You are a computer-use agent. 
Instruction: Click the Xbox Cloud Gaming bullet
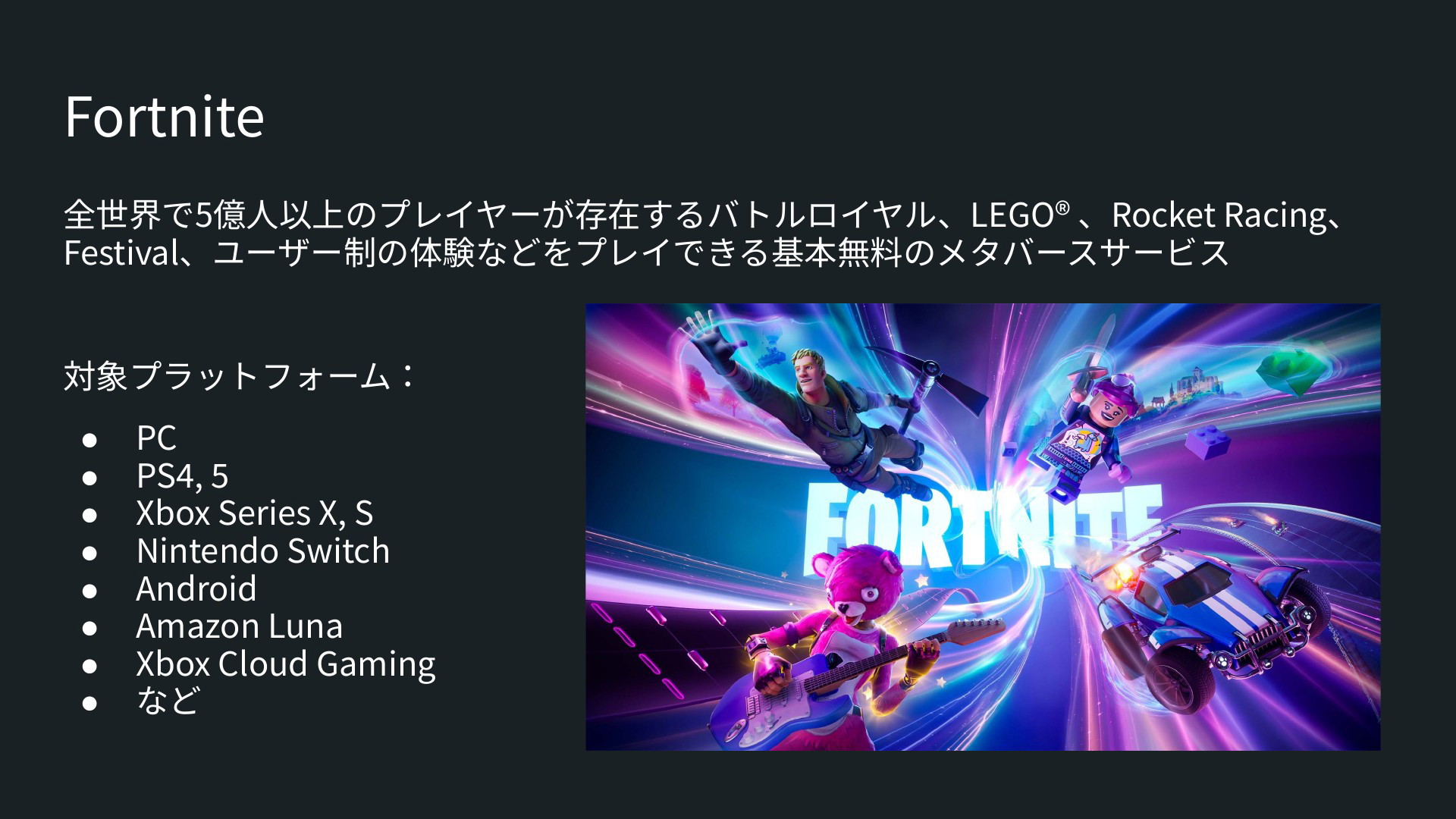pos(286,664)
